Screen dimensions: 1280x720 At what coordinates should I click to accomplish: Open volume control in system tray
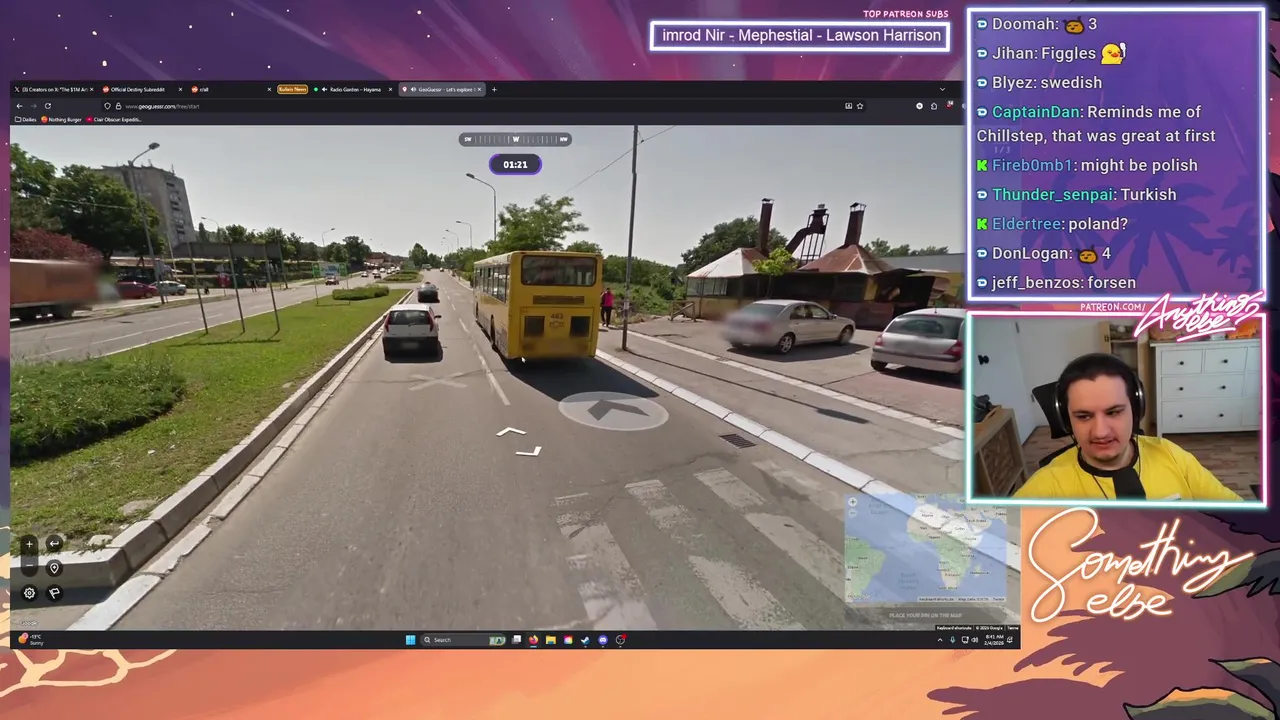976,640
